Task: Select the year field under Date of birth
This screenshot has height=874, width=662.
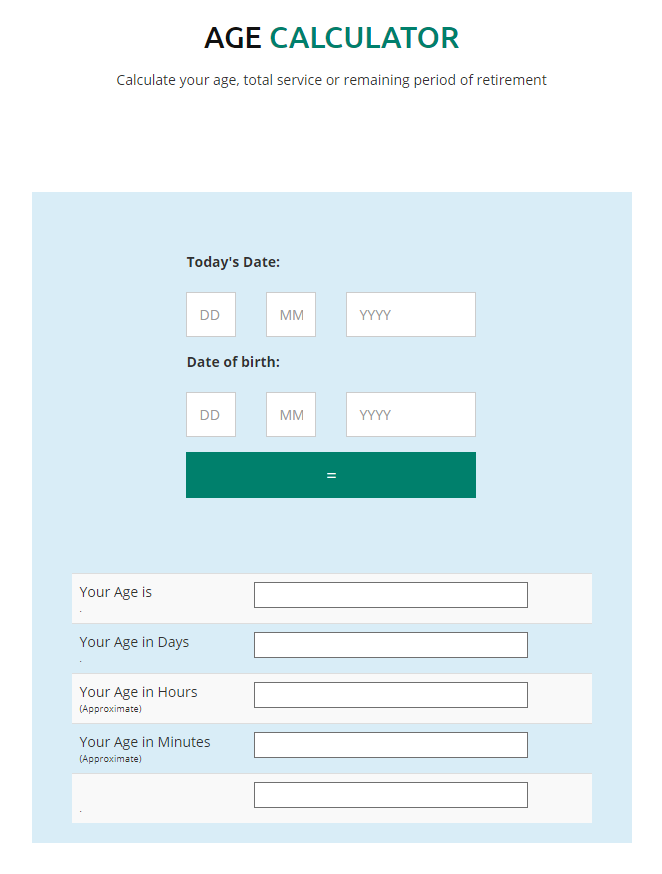Action: pos(410,415)
